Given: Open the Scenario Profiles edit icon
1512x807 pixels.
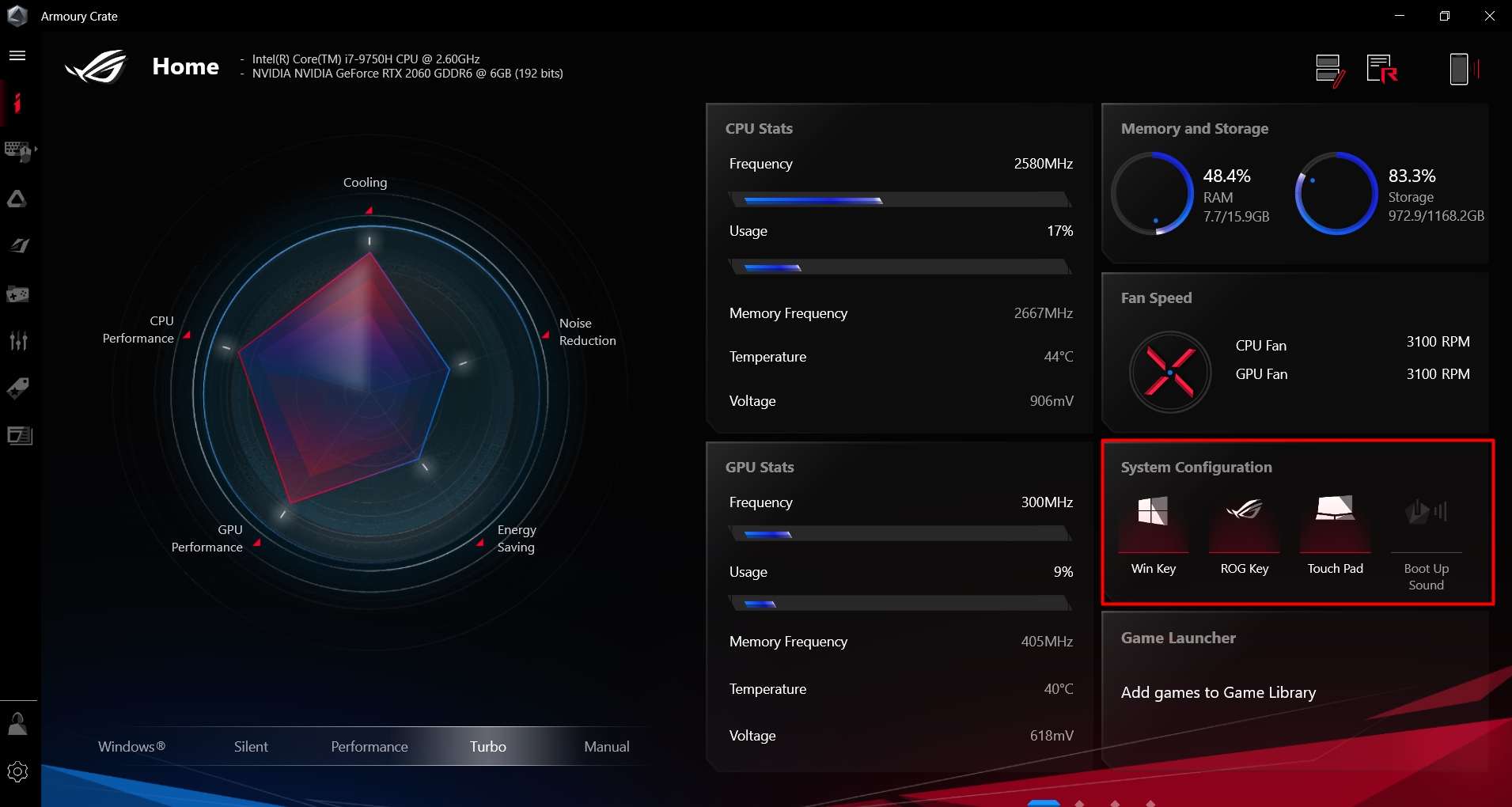Looking at the screenshot, I should pyautogui.click(x=1329, y=69).
